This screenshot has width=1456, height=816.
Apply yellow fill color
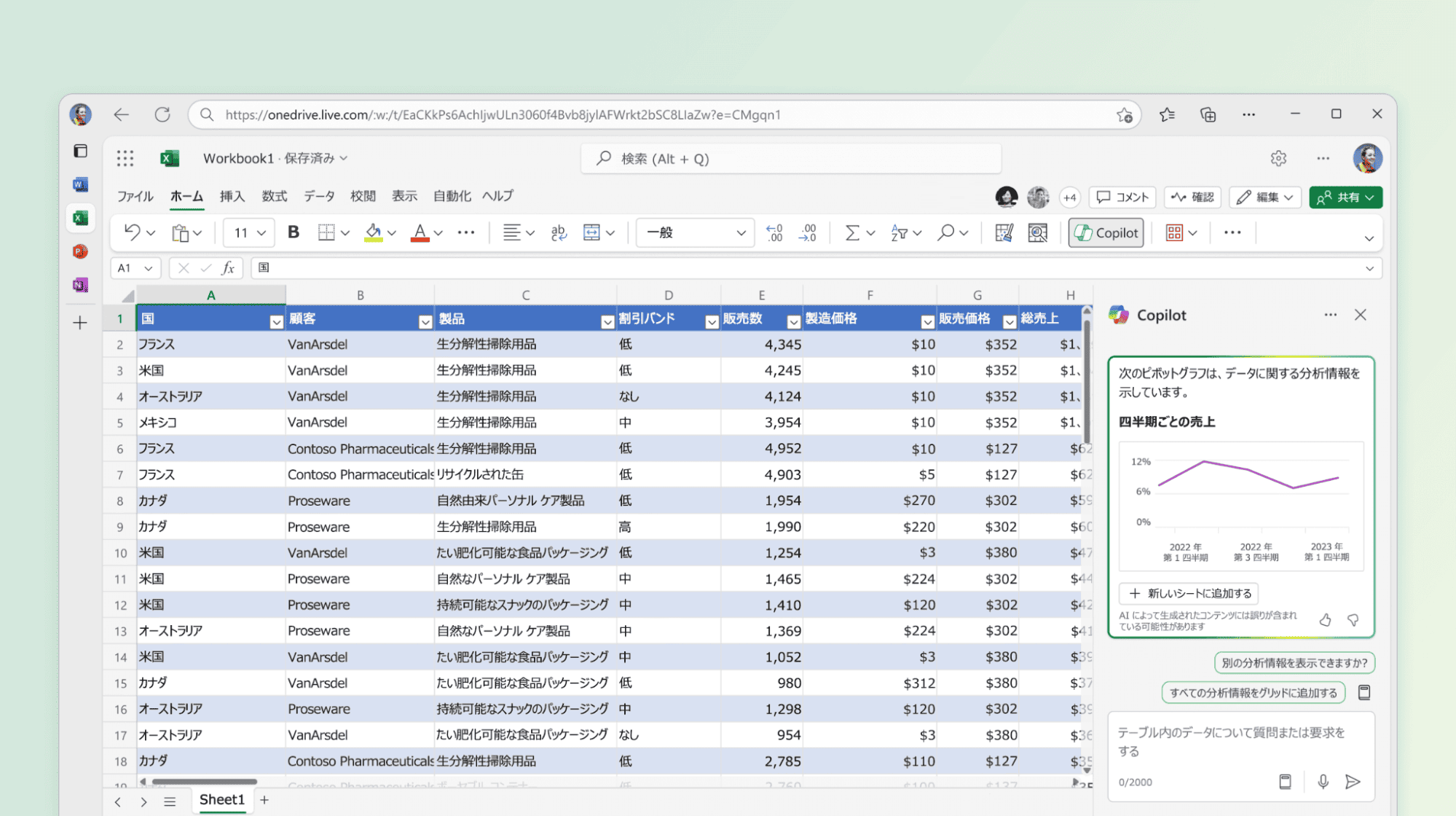(374, 232)
